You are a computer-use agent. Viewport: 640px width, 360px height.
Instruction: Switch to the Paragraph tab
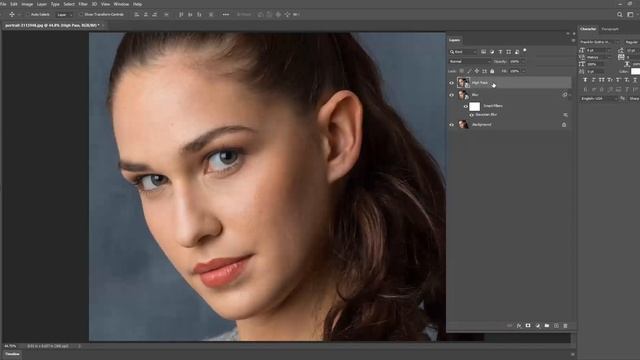pyautogui.click(x=610, y=29)
